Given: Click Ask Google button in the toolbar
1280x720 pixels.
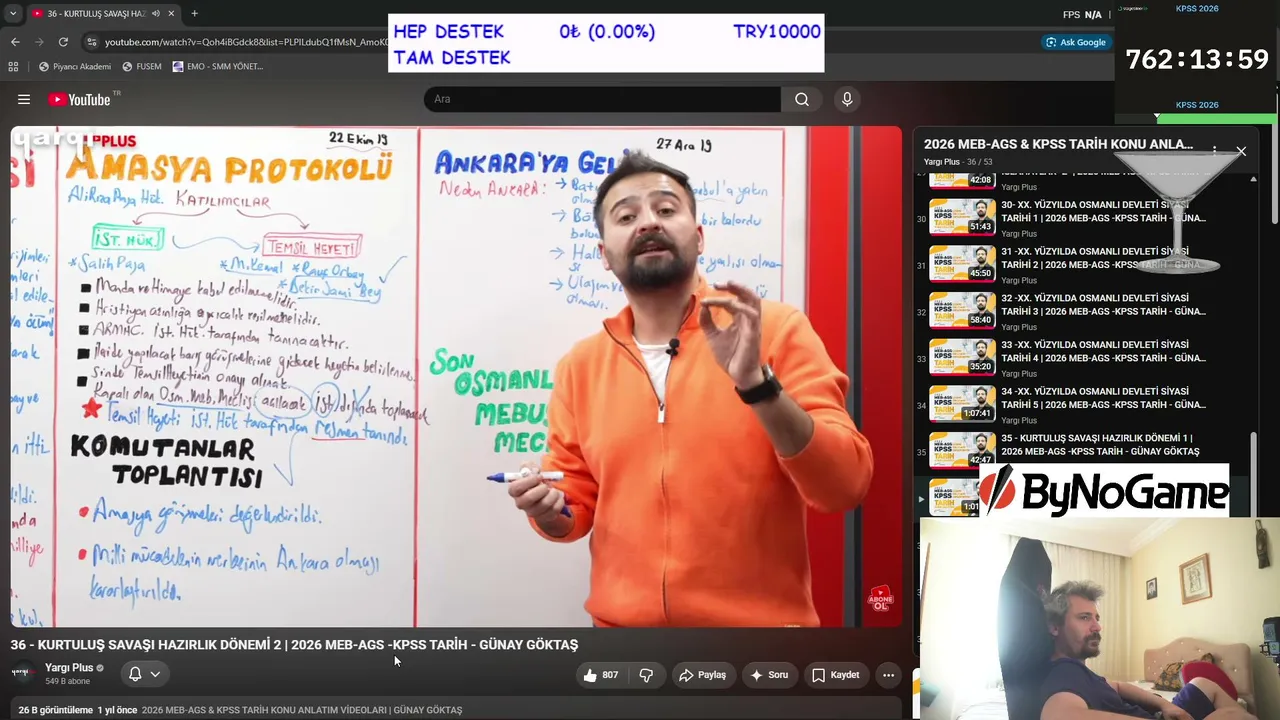Looking at the screenshot, I should 1075,42.
